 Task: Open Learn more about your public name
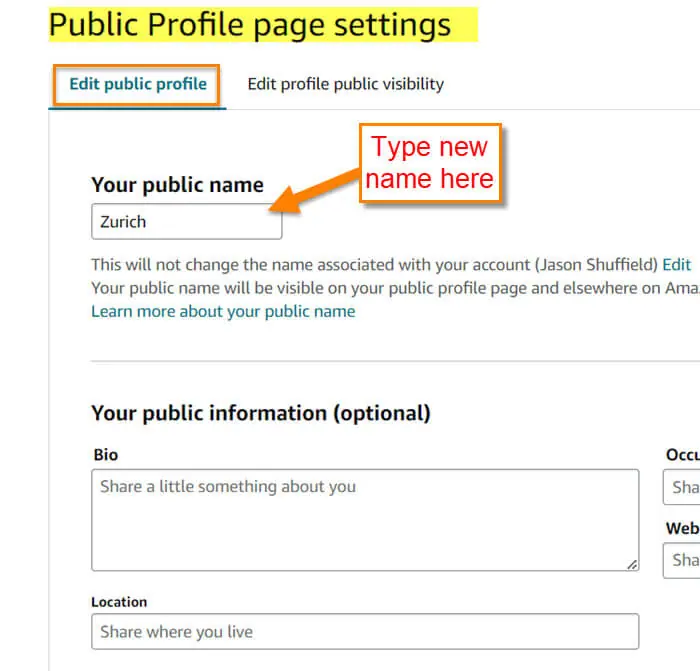coord(223,311)
